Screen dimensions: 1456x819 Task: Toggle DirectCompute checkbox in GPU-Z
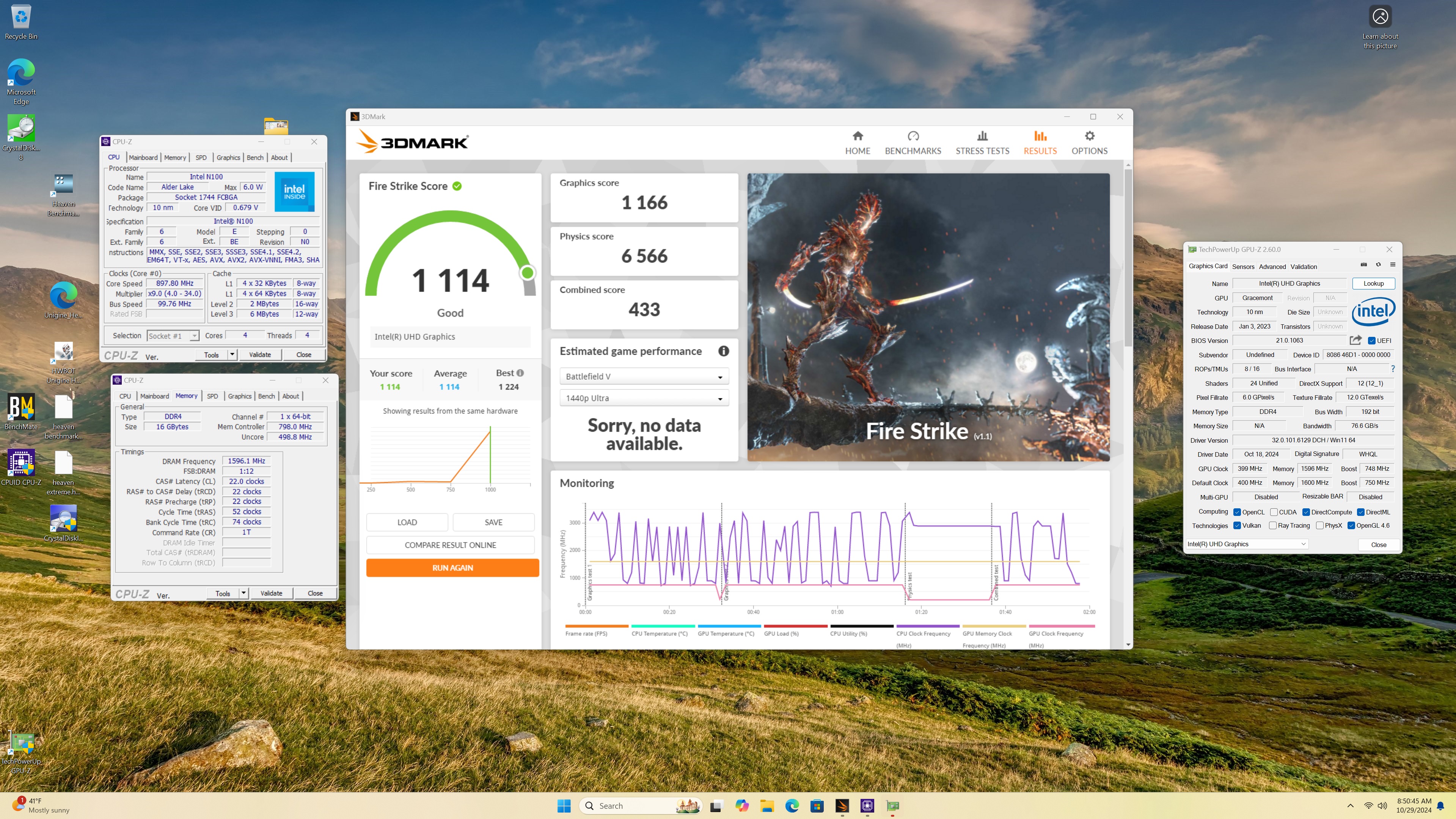1306,512
